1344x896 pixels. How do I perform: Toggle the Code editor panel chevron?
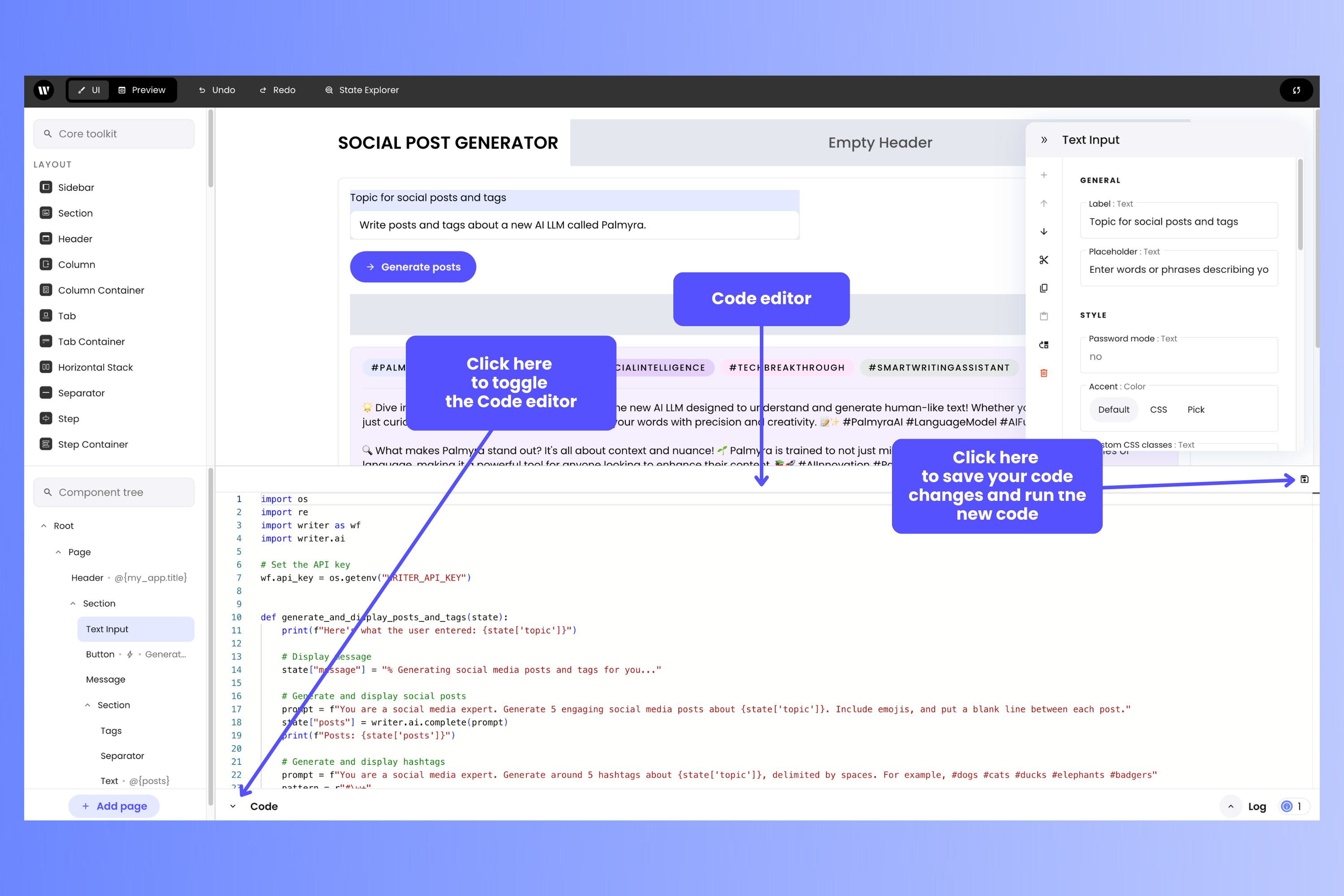tap(233, 806)
